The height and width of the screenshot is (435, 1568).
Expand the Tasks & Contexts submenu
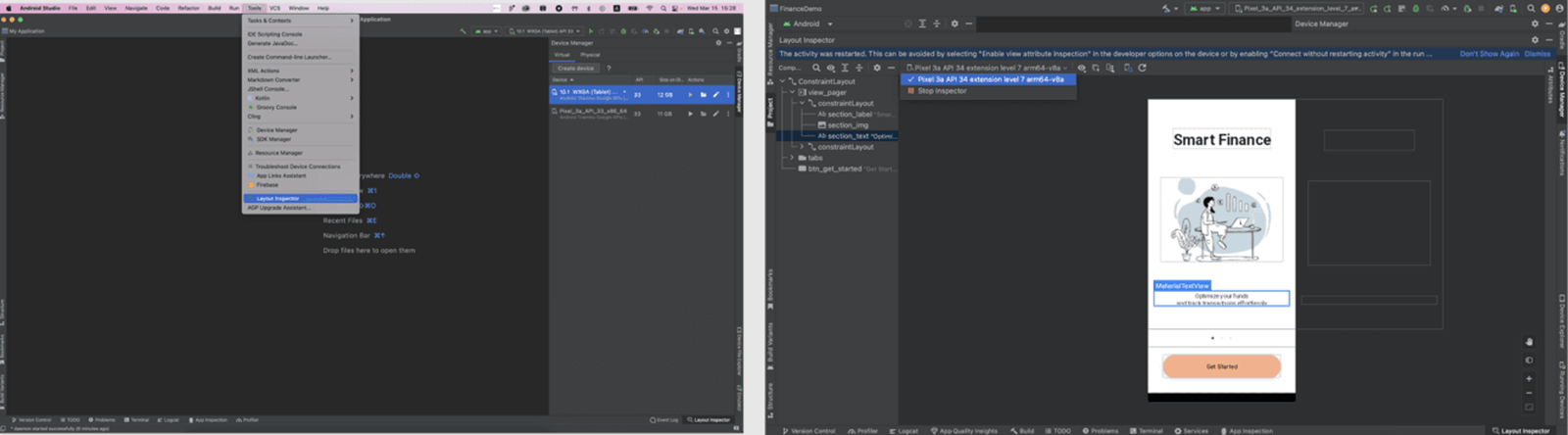(300, 21)
